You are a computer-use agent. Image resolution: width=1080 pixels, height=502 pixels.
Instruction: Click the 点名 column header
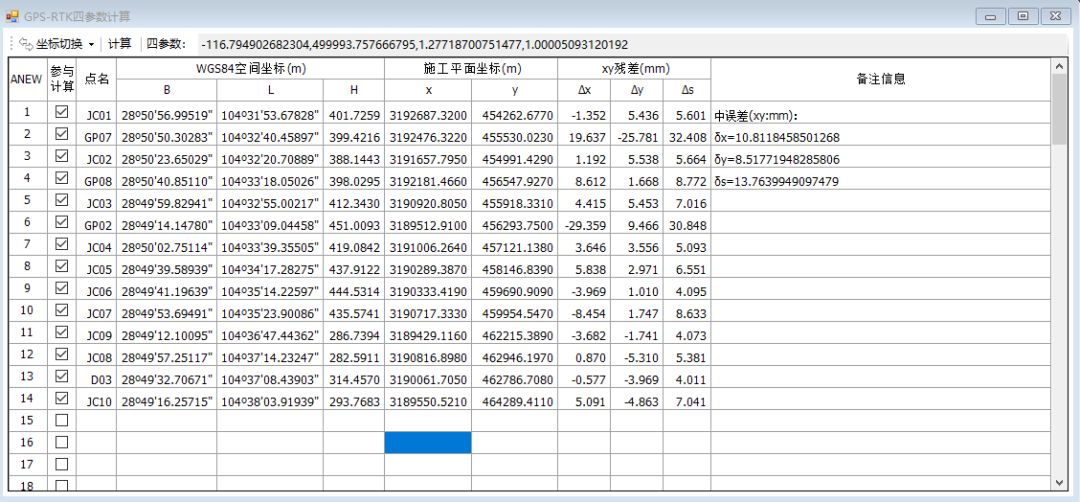coord(96,80)
